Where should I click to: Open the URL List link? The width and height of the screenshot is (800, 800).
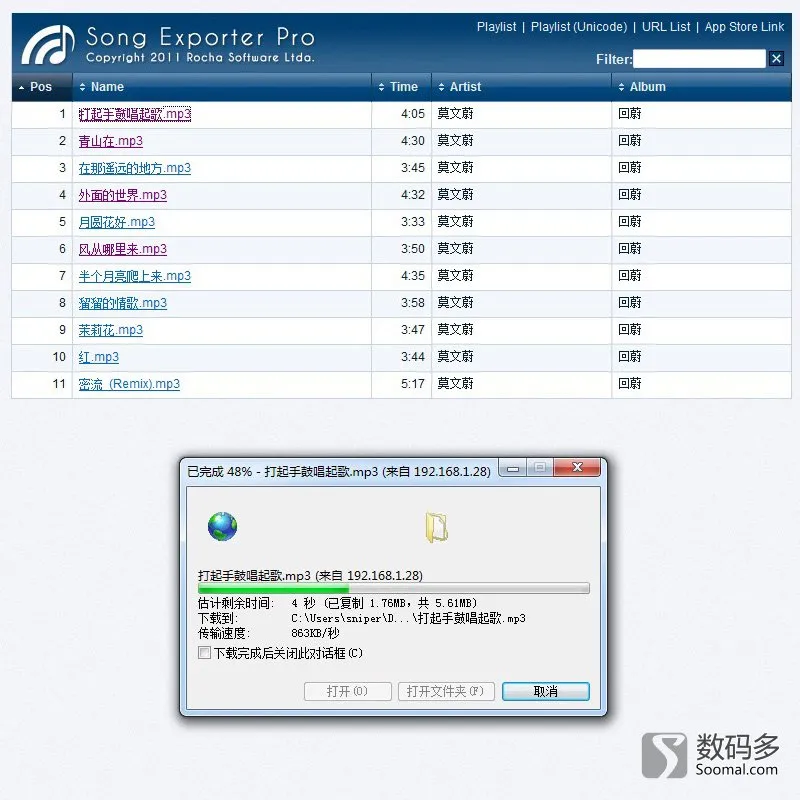coord(665,27)
